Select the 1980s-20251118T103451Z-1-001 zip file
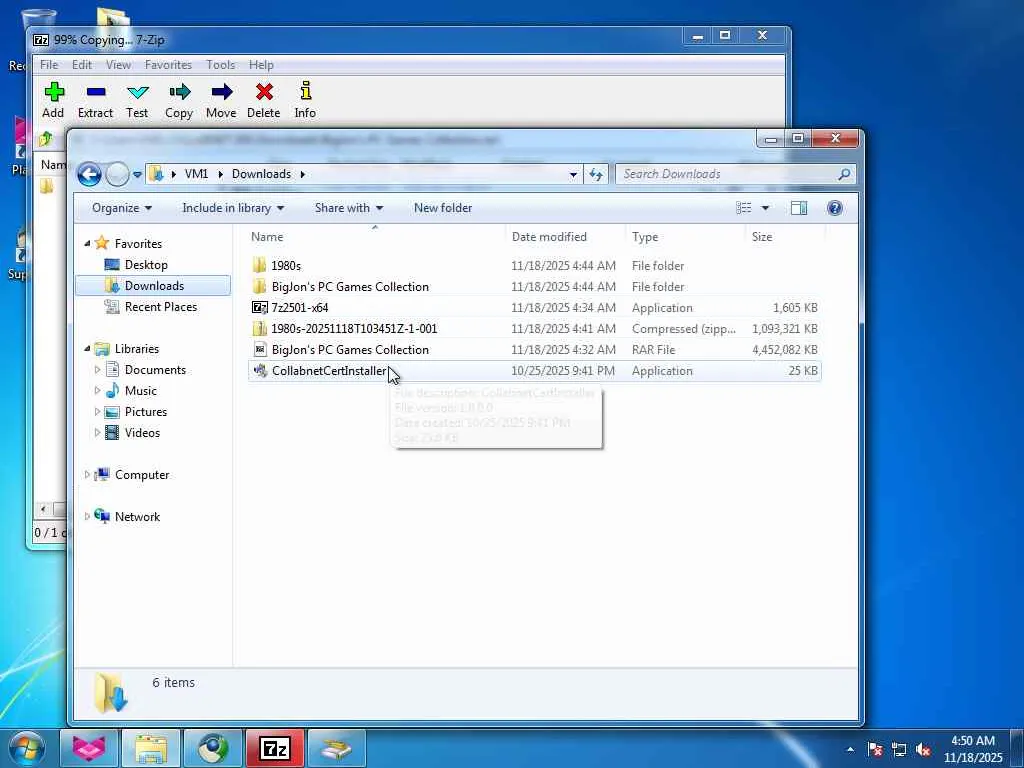Viewport: 1024px width, 768px height. pyautogui.click(x=354, y=328)
